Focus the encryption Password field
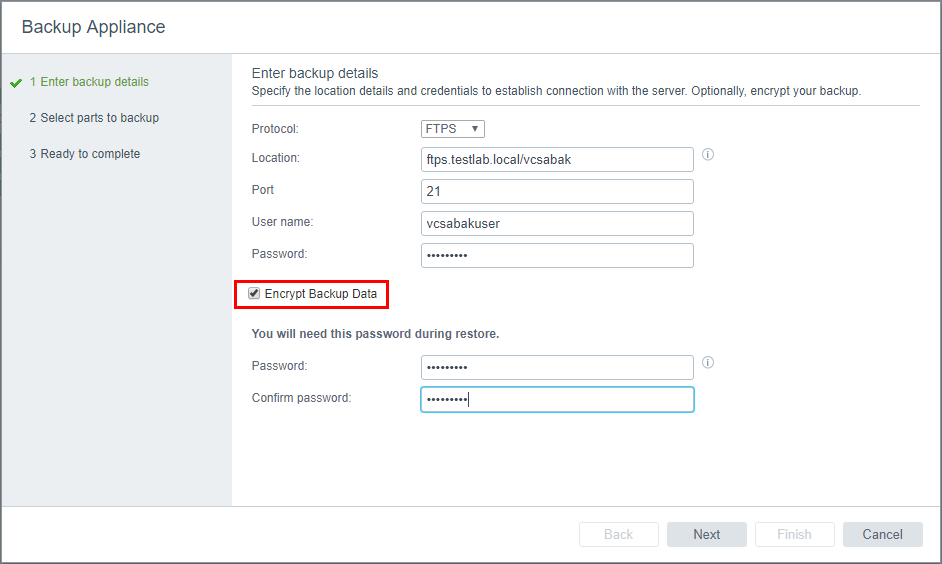 (557, 367)
